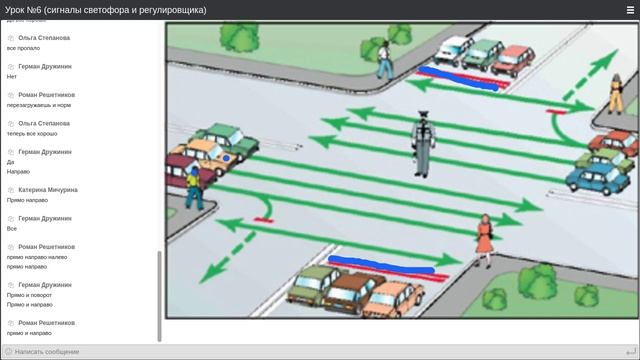Viewport: 640px width, 360px height.
Task: Select name Герман Дружинин above 'Нет'
Action: click(45, 67)
